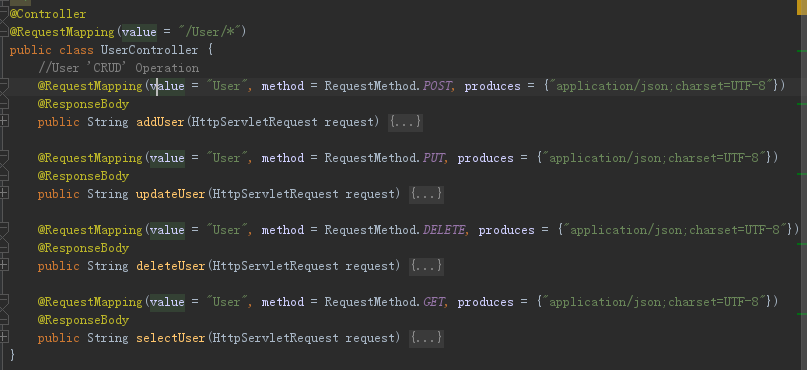Expand the updateUser method fold plus icon
Image resolution: width=807 pixels, height=370 pixels.
tap(4, 193)
